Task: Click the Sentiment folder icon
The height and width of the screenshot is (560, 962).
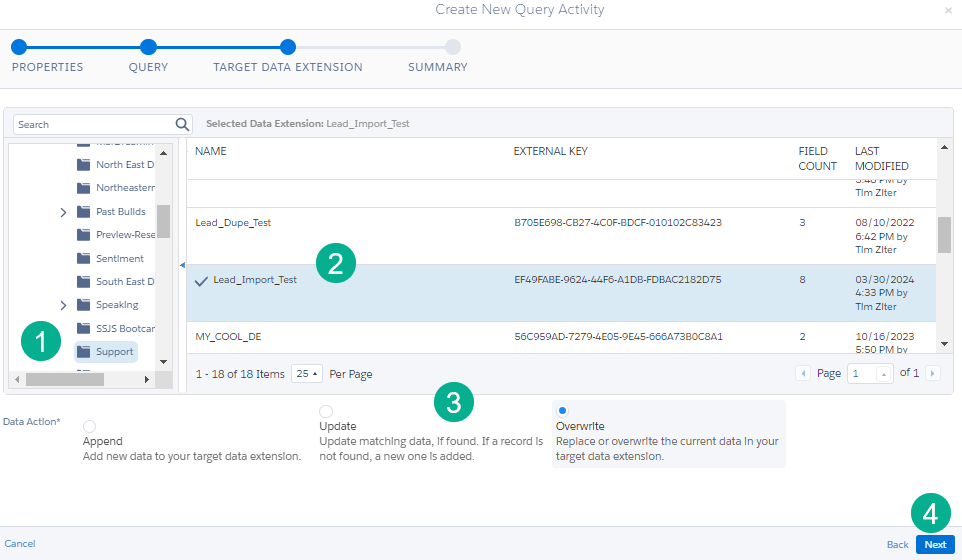Action: coord(84,258)
